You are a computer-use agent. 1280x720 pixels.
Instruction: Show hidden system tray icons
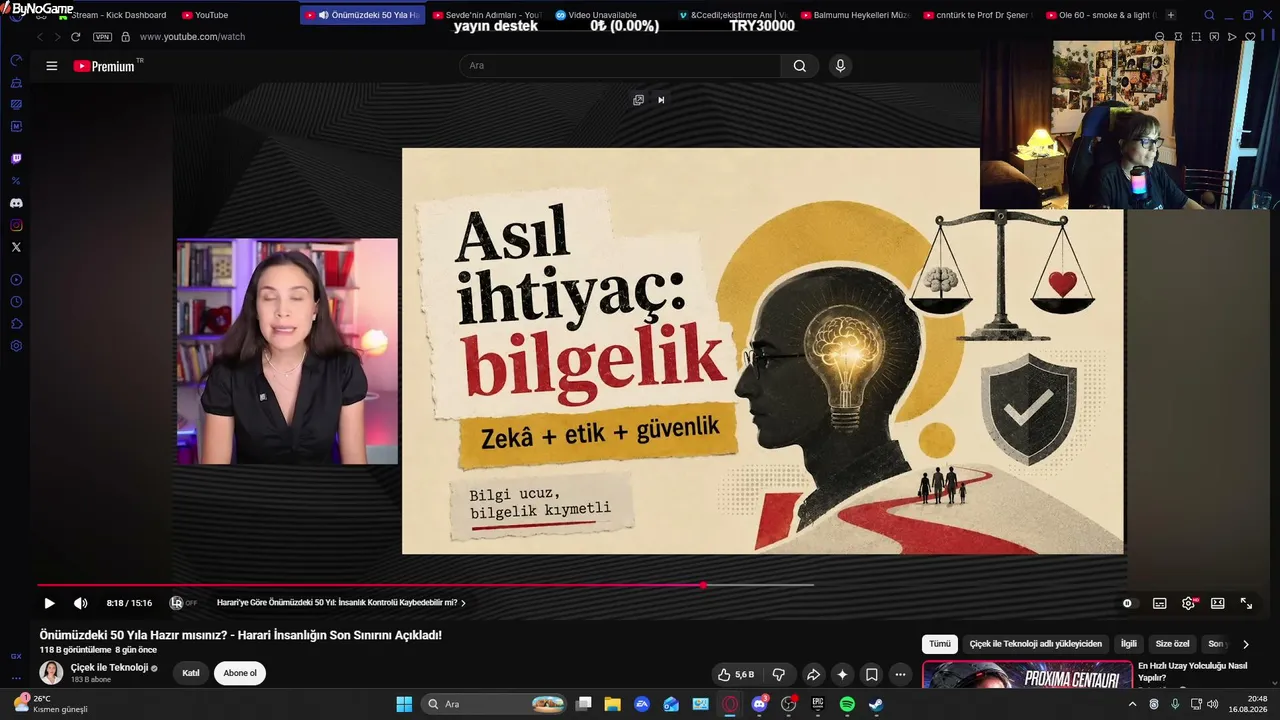click(x=1132, y=704)
